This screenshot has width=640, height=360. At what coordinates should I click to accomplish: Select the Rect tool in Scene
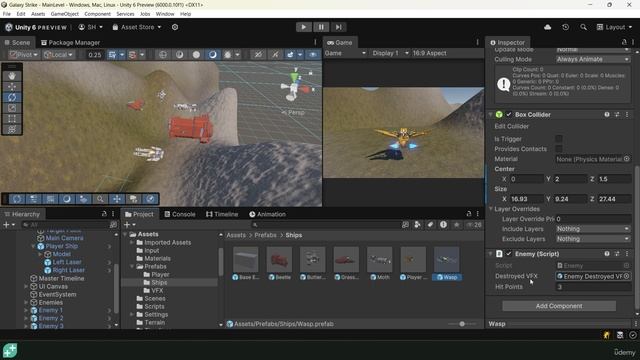[x=12, y=119]
